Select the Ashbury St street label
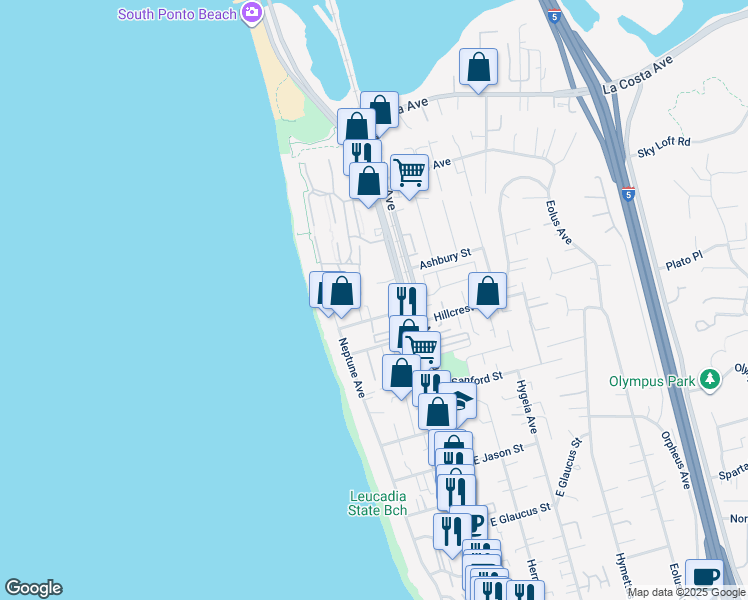The image size is (748, 600). pos(445,259)
